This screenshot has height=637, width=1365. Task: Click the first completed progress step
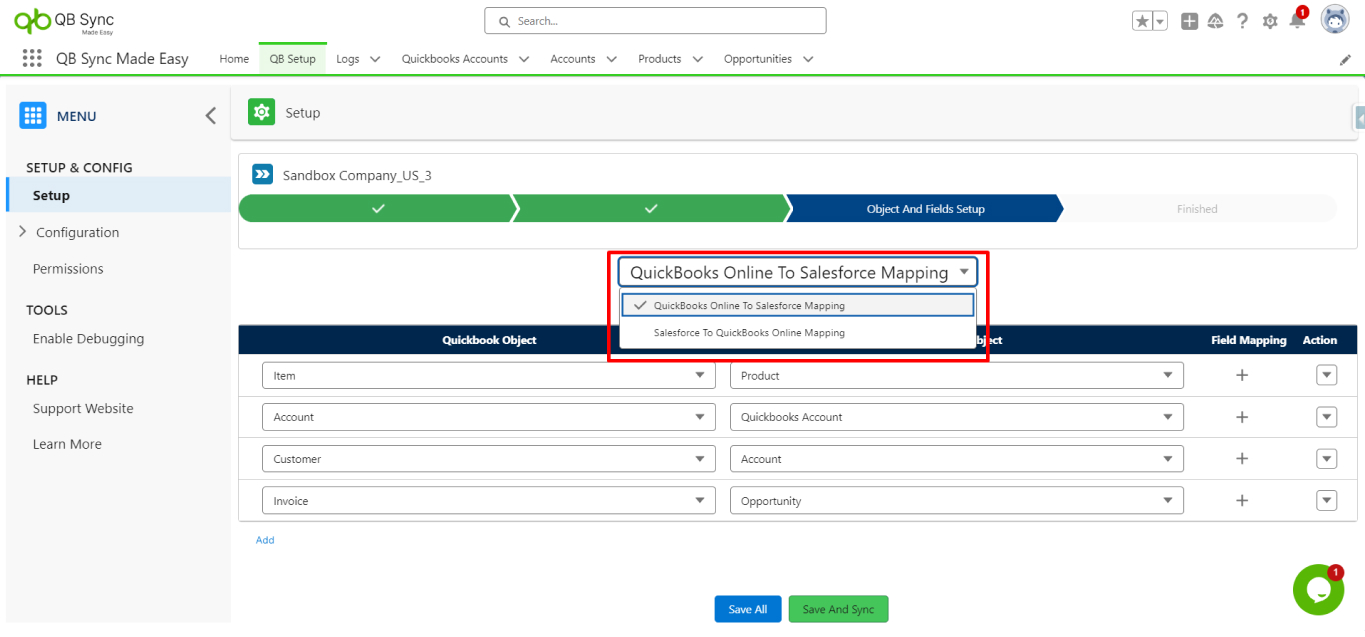click(377, 209)
